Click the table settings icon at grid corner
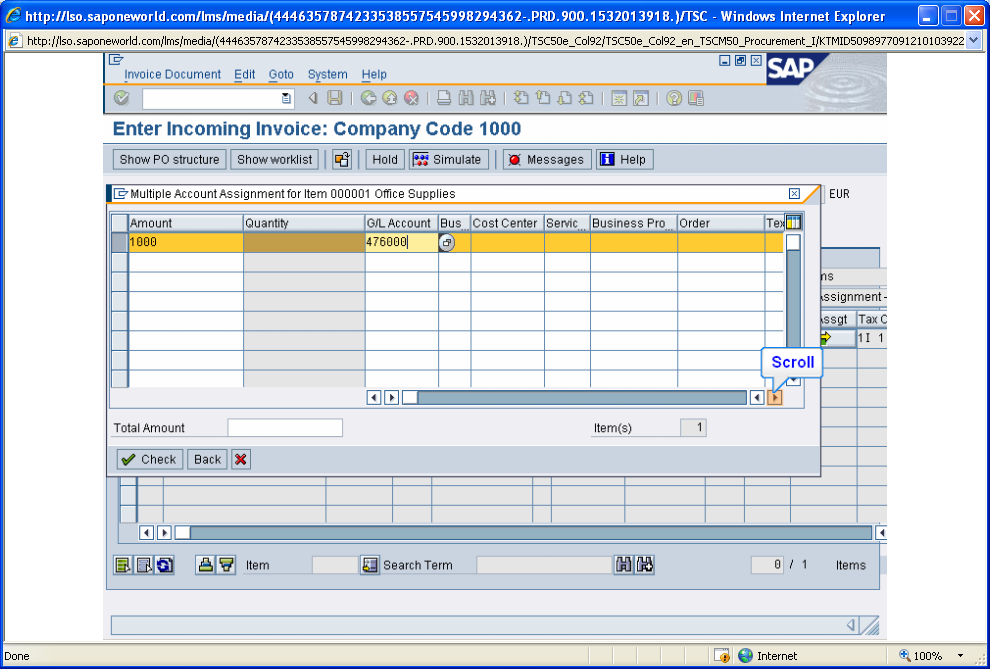990x669 pixels. click(x=793, y=222)
